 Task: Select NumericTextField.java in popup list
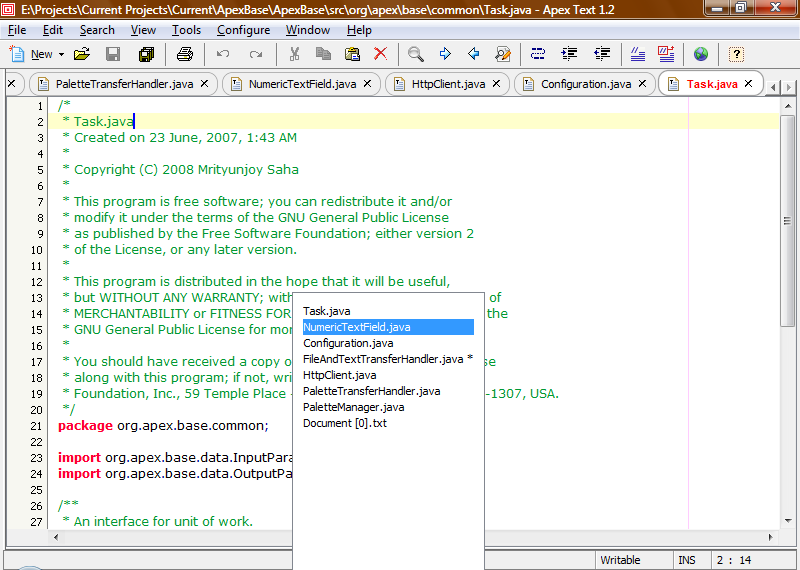coord(388,327)
